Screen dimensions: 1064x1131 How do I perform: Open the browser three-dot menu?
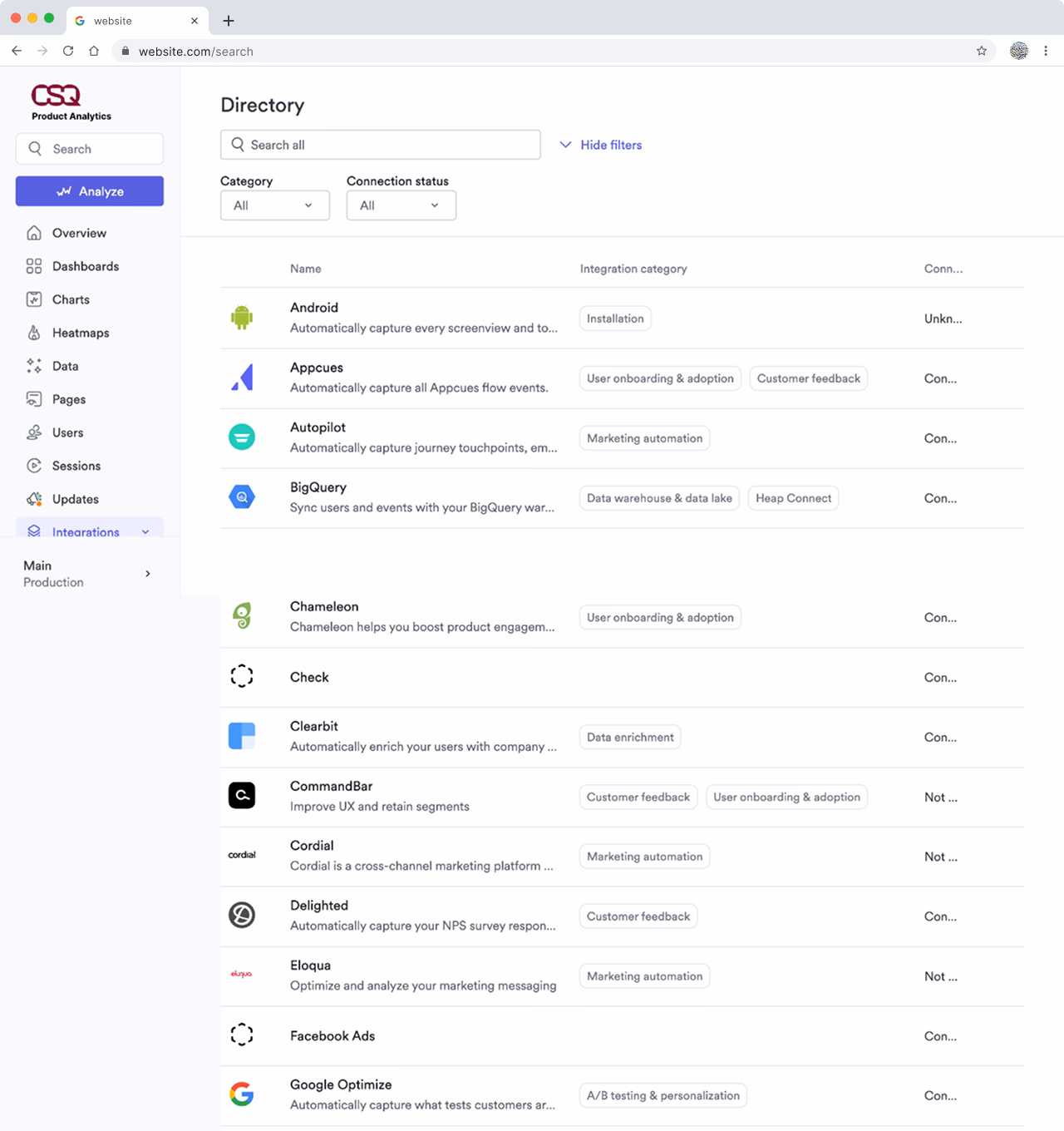[x=1046, y=51]
